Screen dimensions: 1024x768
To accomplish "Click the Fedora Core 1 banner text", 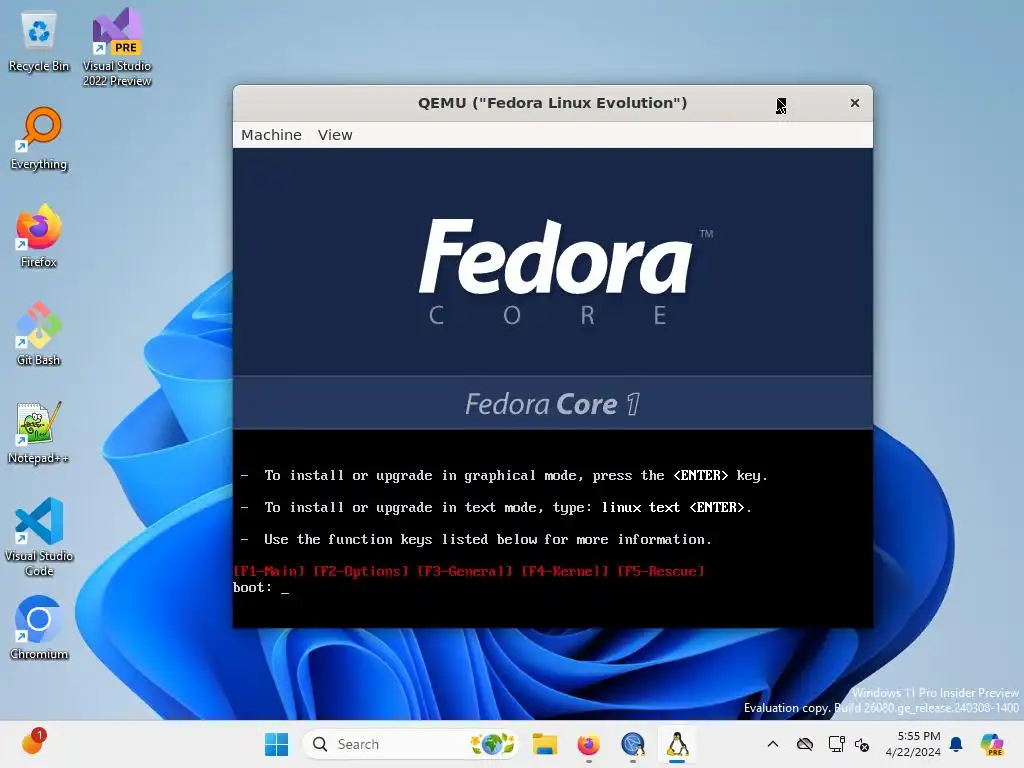I will point(552,404).
